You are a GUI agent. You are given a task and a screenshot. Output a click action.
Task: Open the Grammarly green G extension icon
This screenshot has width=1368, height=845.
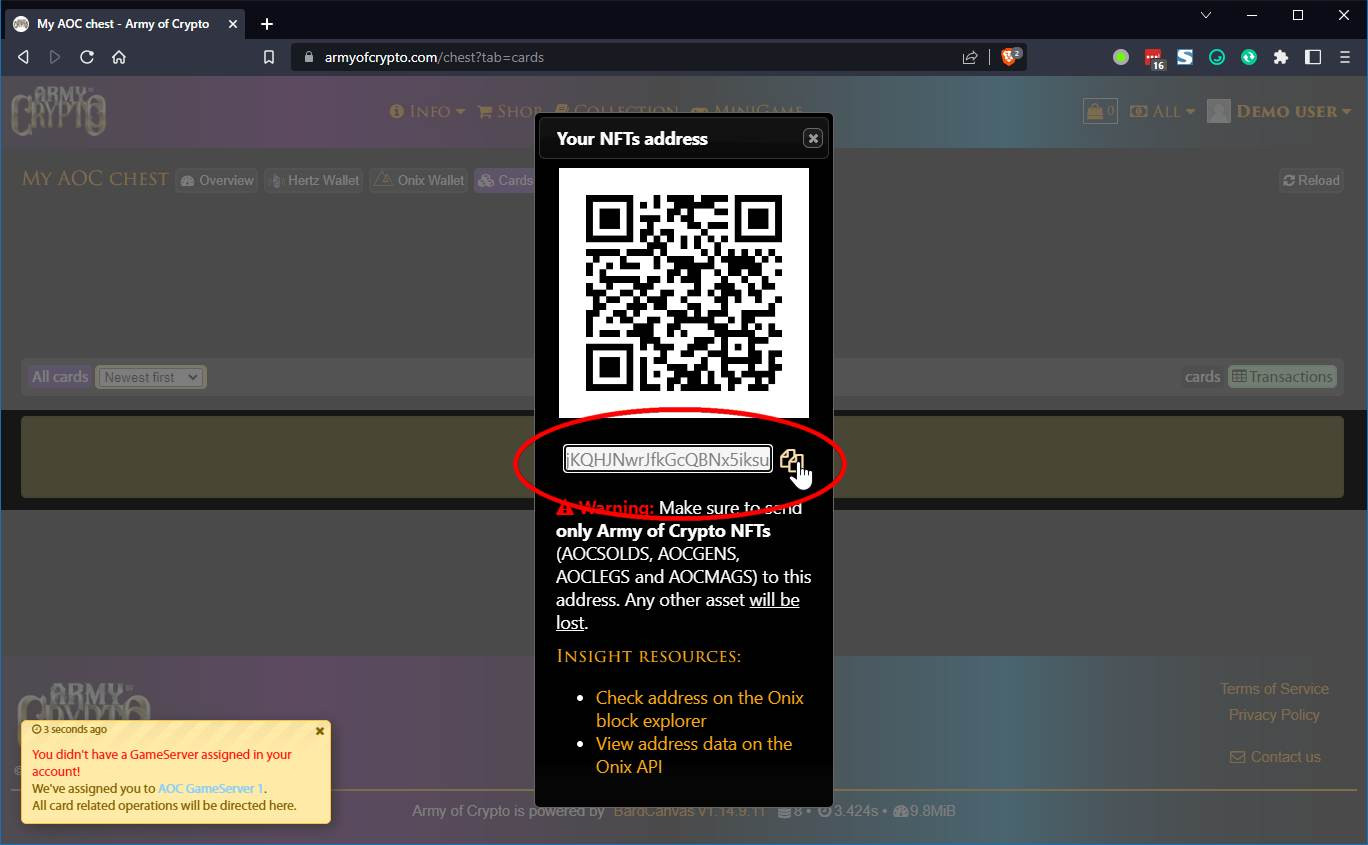point(1217,57)
